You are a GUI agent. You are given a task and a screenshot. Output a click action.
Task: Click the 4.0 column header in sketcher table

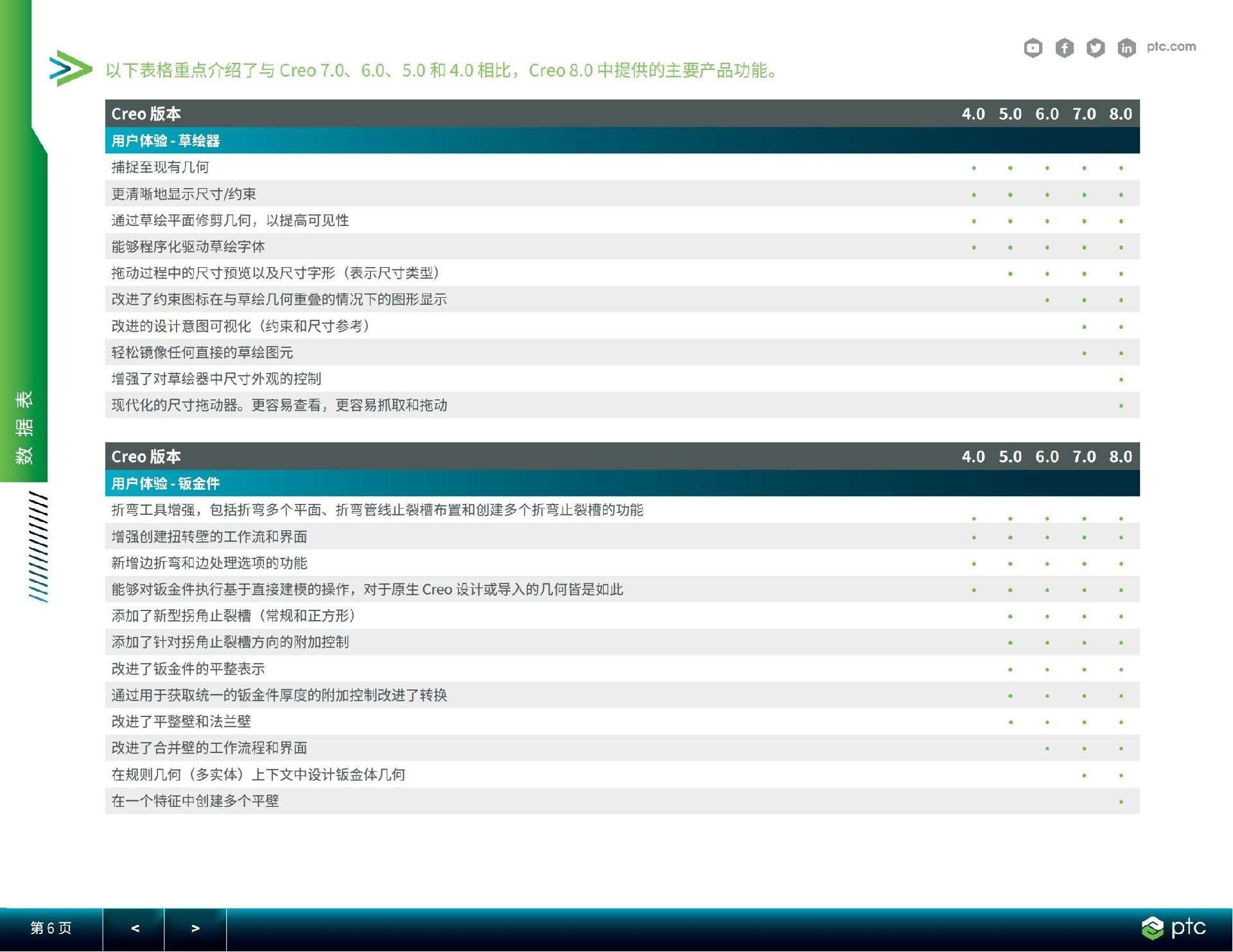tap(973, 114)
